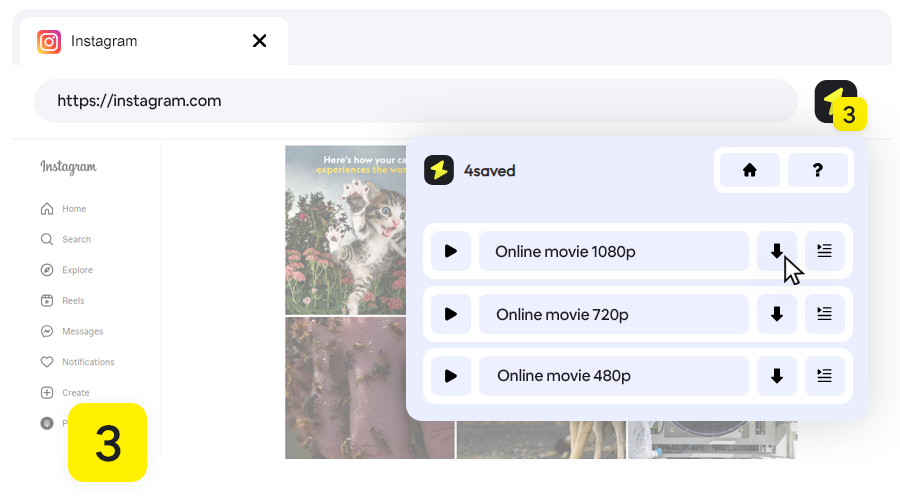
Task: Switch to the Instagram browser tab
Action: click(x=140, y=41)
